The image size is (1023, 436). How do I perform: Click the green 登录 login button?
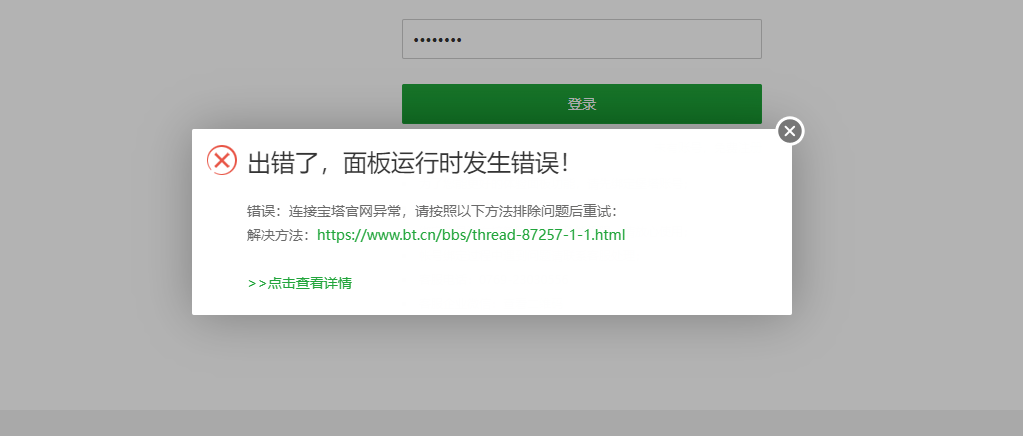[581, 104]
